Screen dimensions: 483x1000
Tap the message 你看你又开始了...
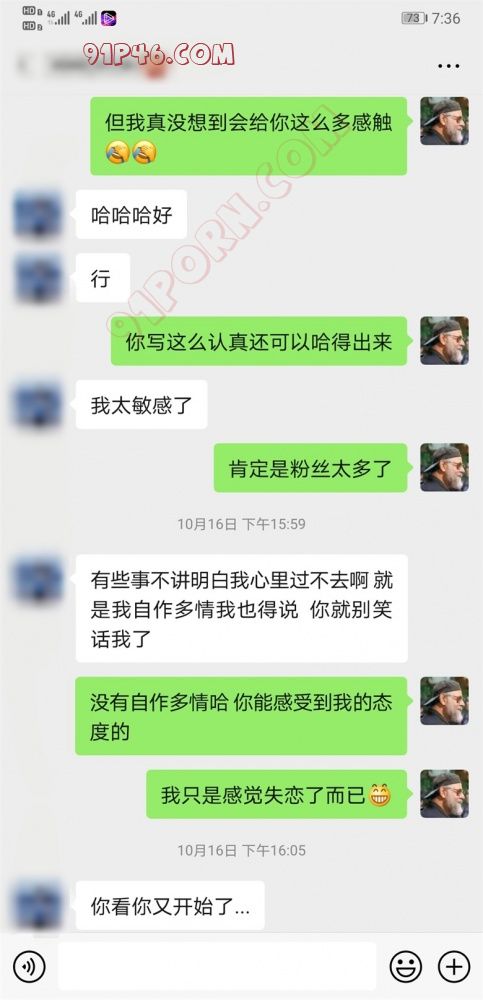click(170, 906)
